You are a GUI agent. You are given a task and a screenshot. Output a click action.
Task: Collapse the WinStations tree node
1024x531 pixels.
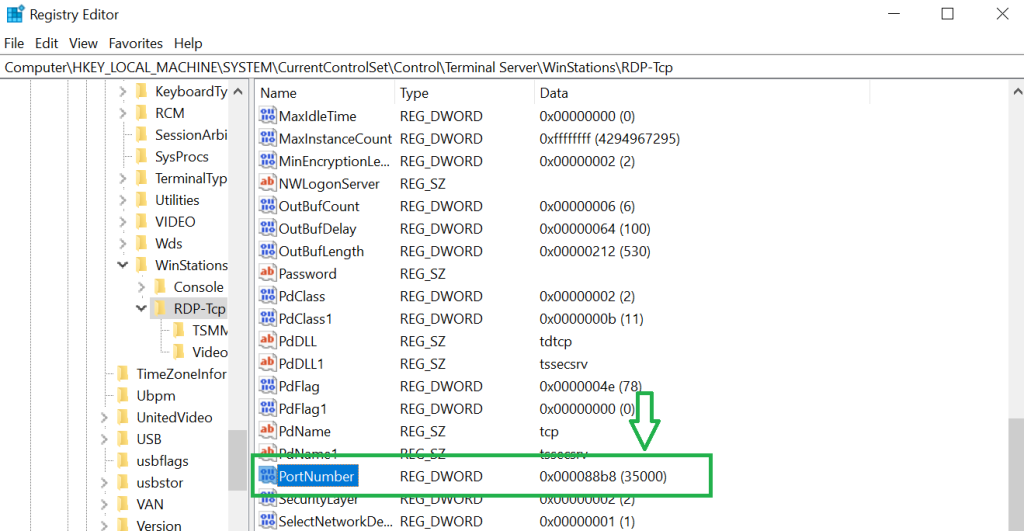pos(123,265)
